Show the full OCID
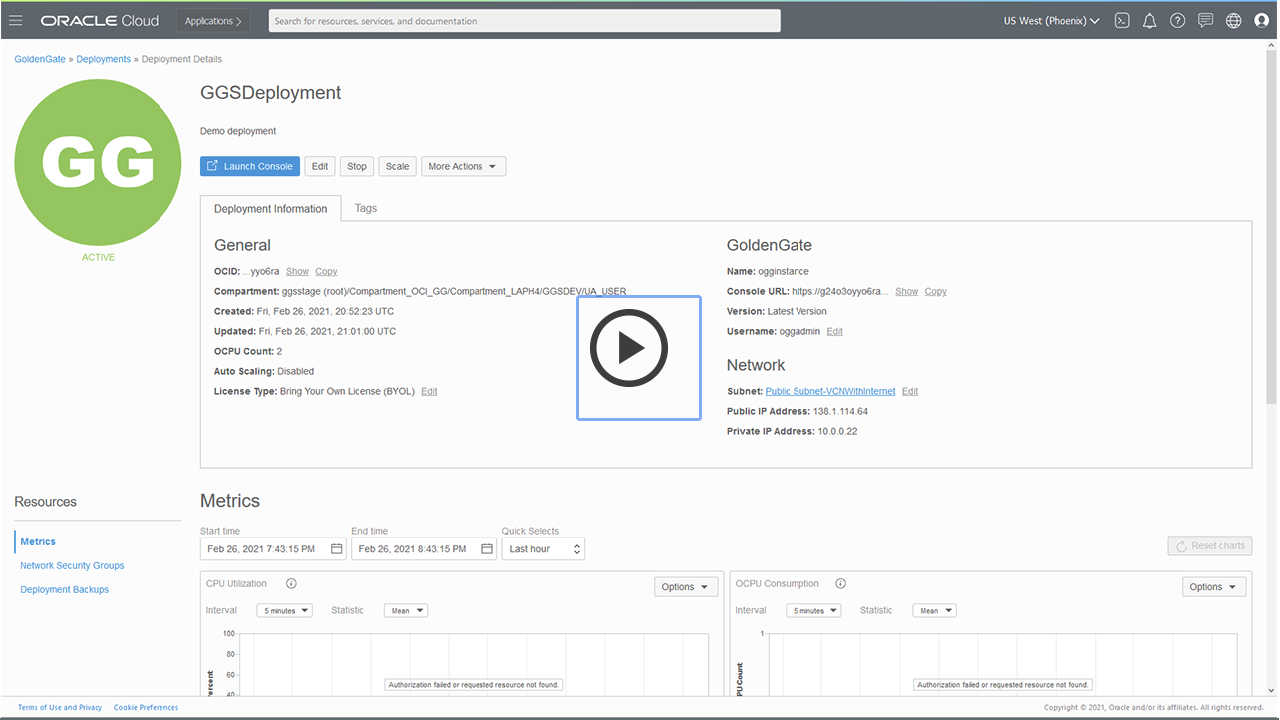This screenshot has height=720, width=1280. click(x=297, y=272)
